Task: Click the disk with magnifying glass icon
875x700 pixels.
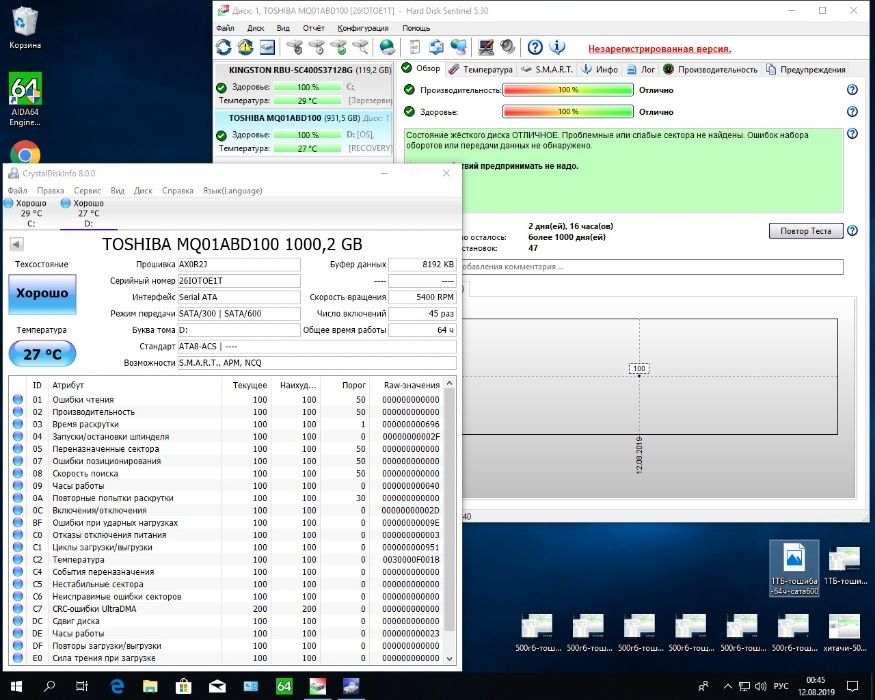Action: tap(360, 48)
